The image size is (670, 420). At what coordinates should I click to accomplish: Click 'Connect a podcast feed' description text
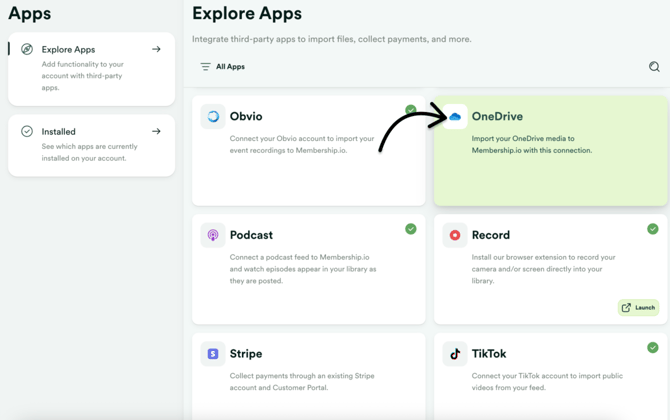tap(303, 269)
